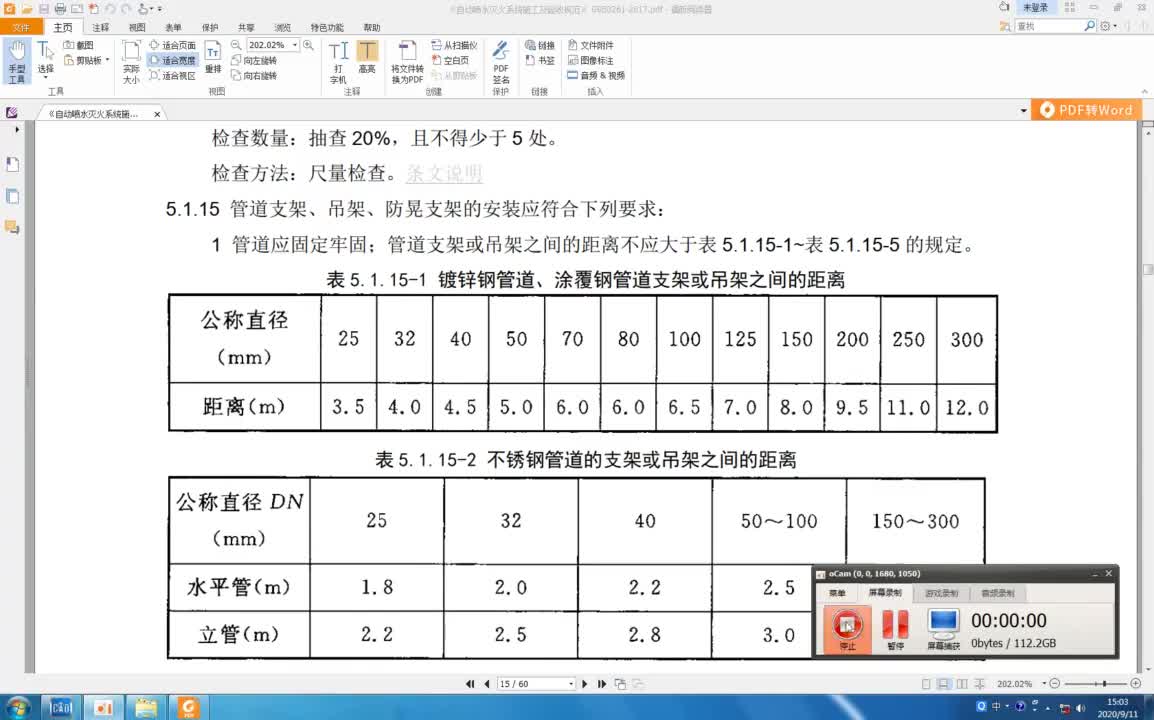
Task: Rotate view right (向右旋转)
Action: tap(254, 75)
